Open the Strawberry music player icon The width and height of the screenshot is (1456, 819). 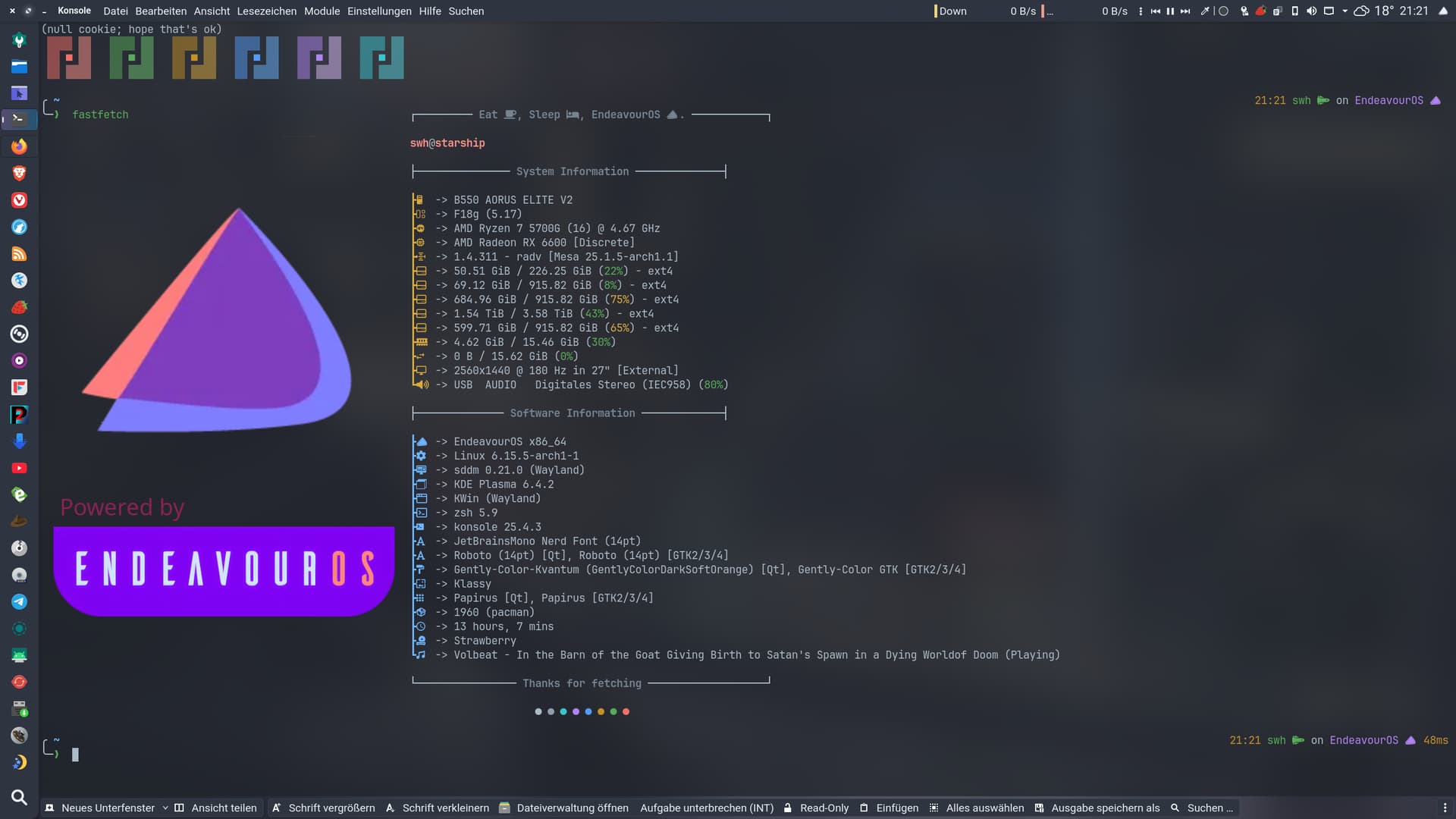(19, 307)
